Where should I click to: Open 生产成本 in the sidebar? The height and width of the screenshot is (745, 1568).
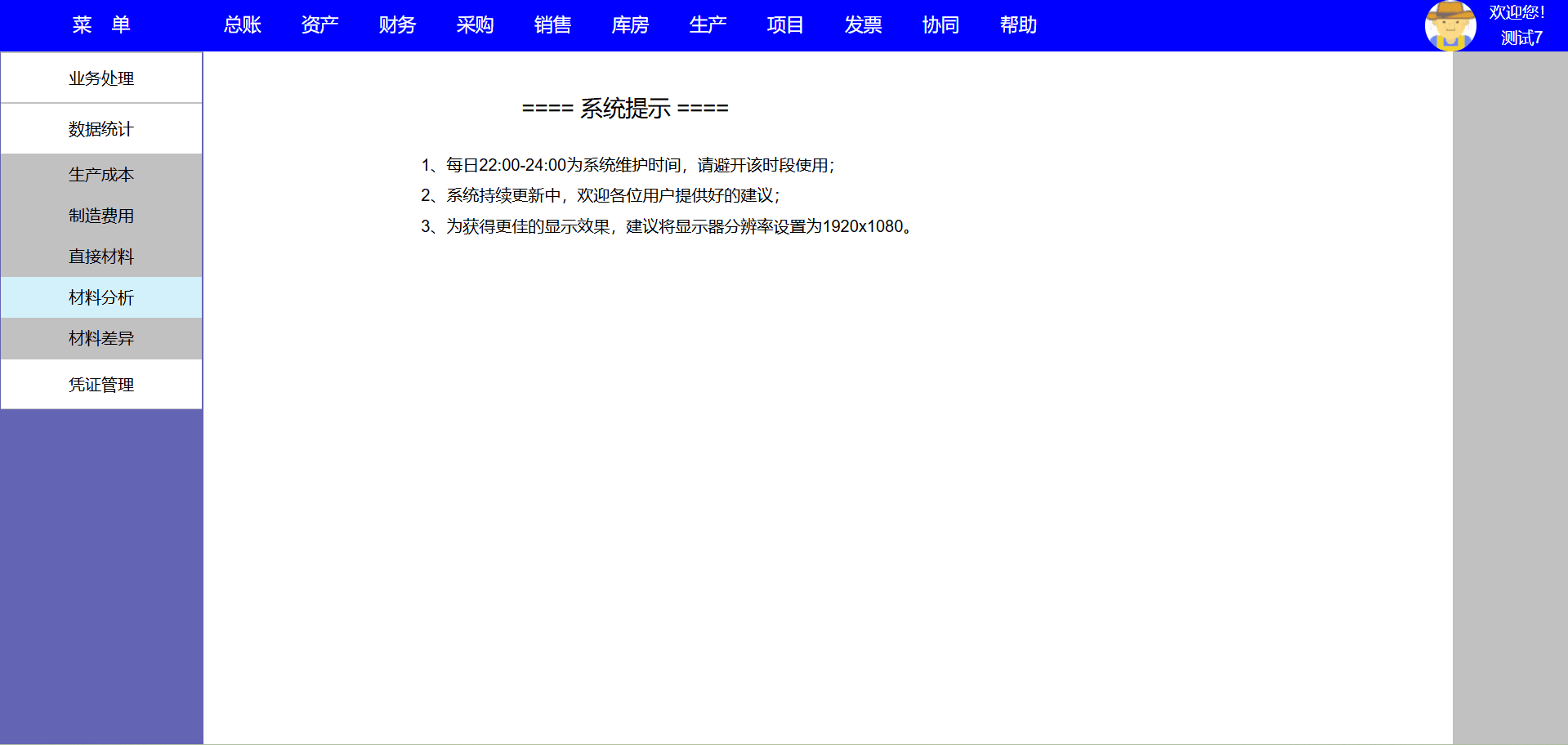[101, 175]
